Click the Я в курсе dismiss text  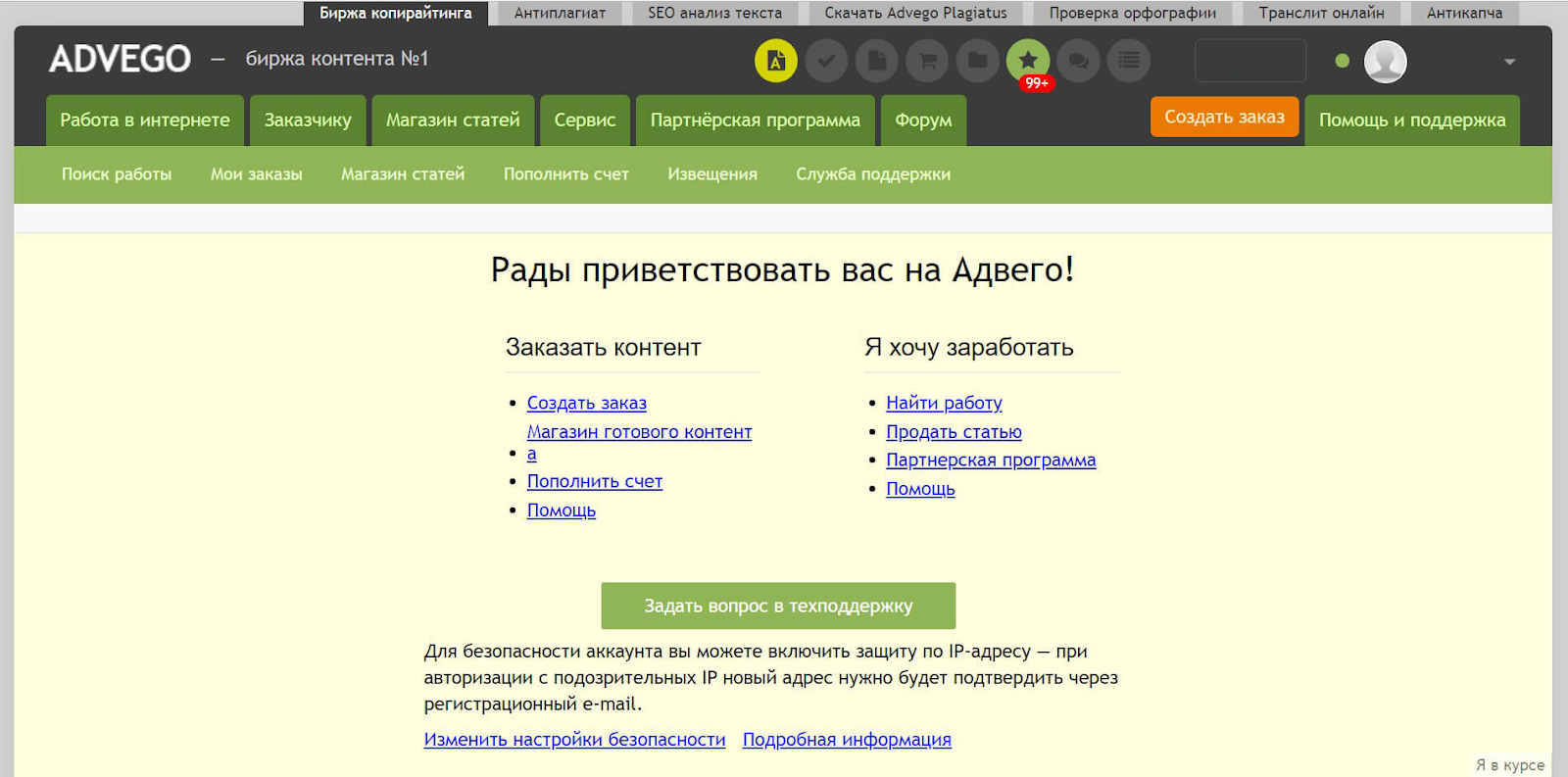pyautogui.click(x=1510, y=765)
